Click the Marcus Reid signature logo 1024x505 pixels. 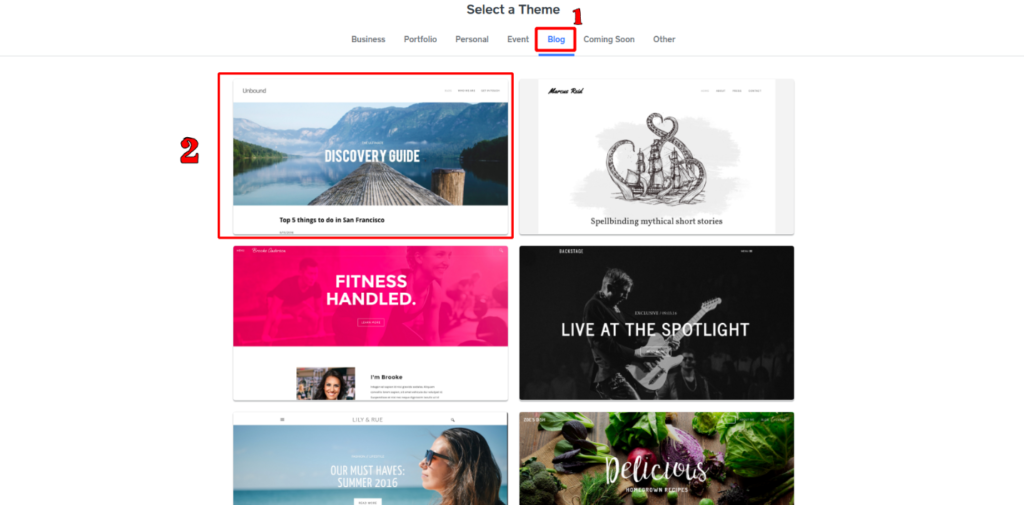point(566,91)
